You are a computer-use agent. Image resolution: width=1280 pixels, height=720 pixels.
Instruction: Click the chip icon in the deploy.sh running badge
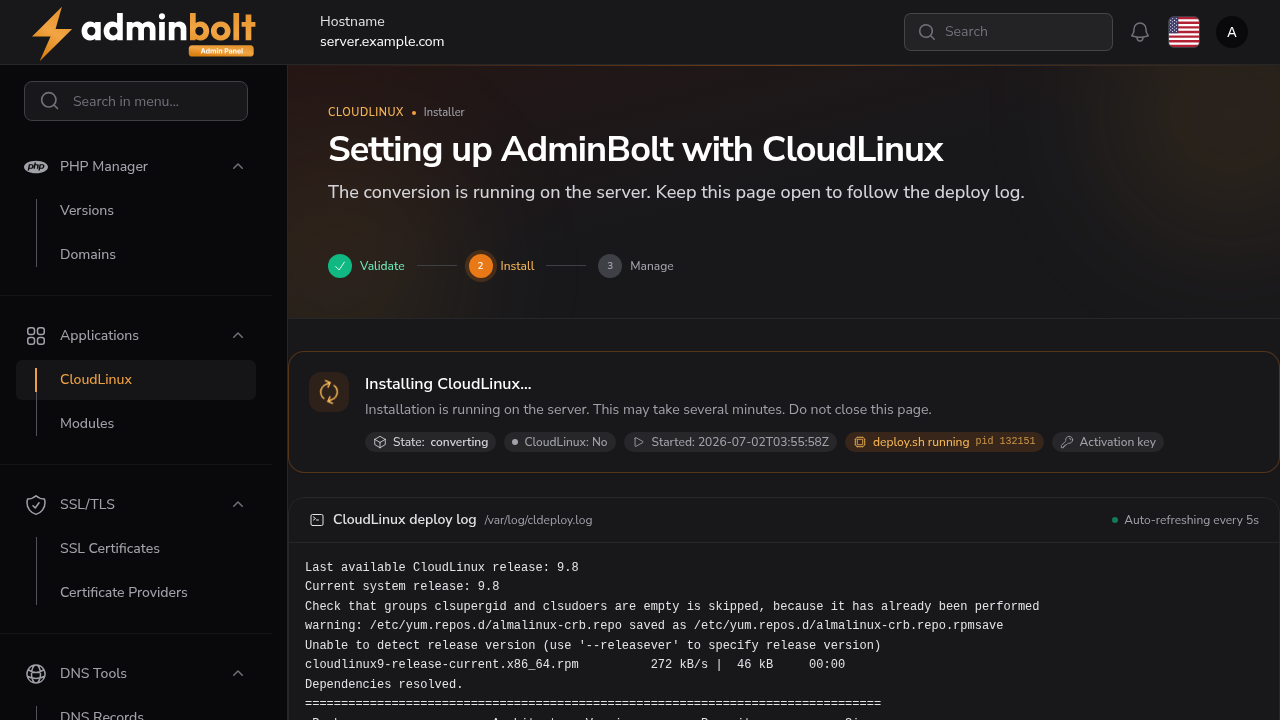coord(860,442)
